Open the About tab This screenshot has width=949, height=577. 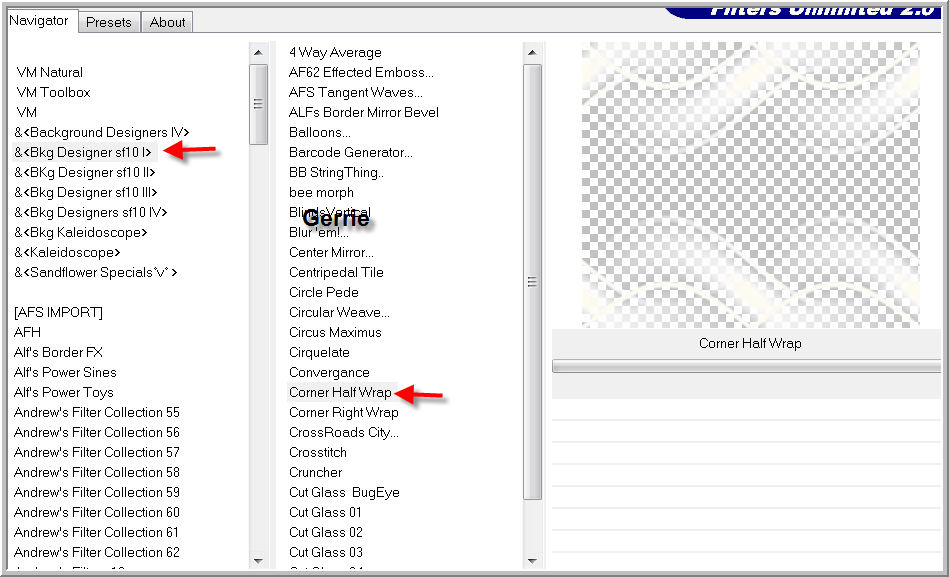pyautogui.click(x=168, y=22)
